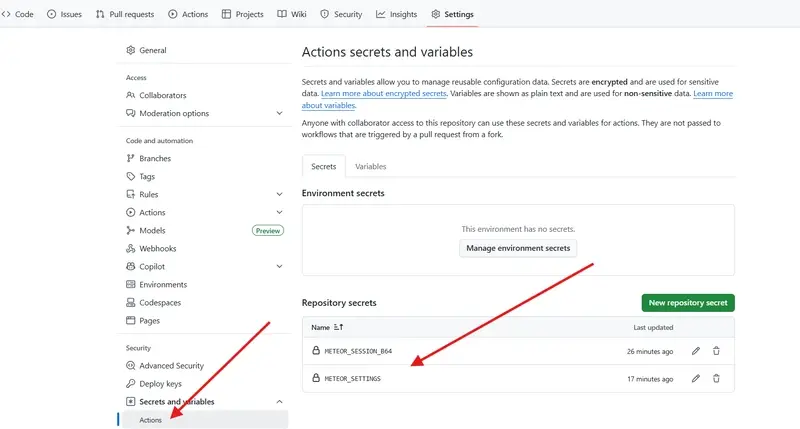Open the Pull requests tab
This screenshot has height=429, width=800.
click(125, 14)
